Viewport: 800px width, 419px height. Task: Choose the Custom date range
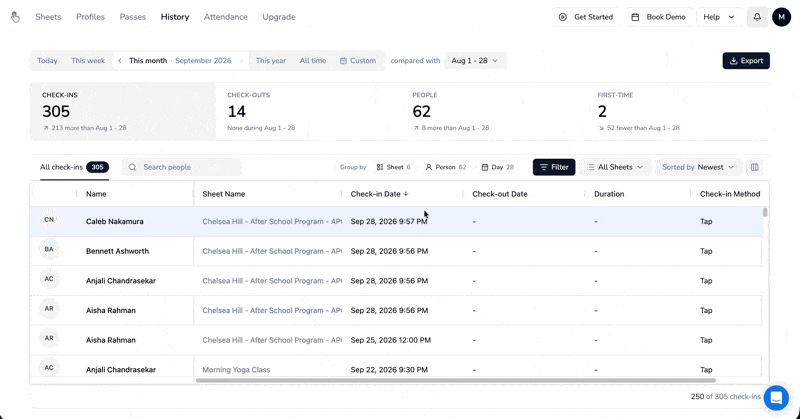click(358, 60)
